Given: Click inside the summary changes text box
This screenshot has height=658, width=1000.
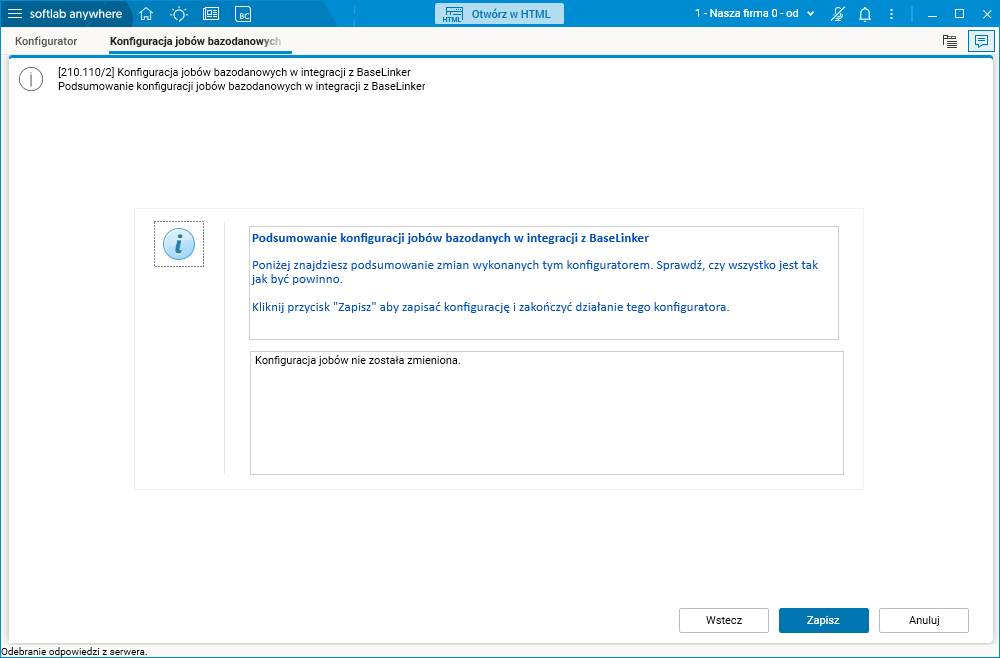Looking at the screenshot, I should tap(547, 413).
